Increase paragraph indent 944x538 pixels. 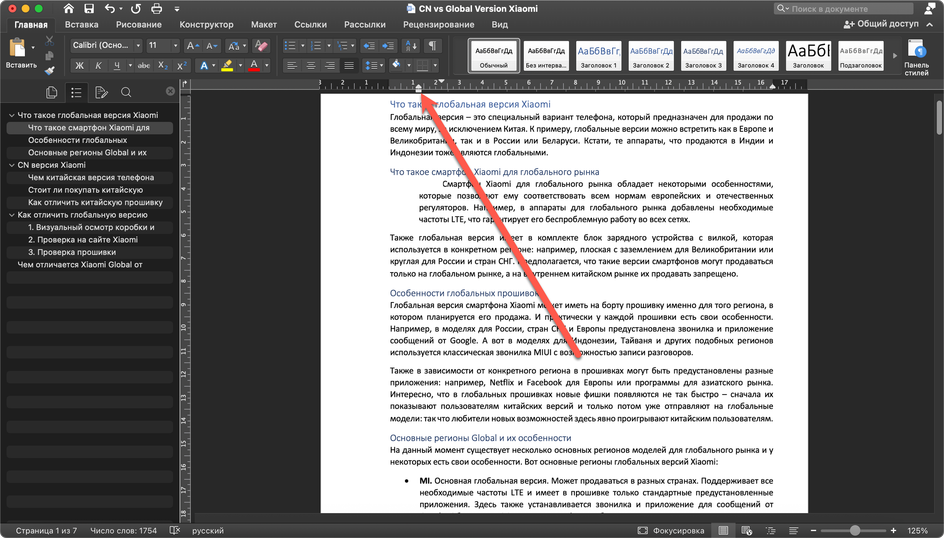tap(388, 46)
